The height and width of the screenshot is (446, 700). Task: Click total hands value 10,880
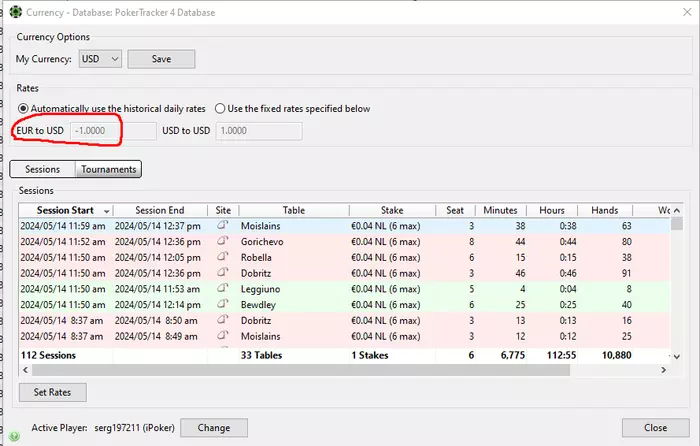pos(617,355)
